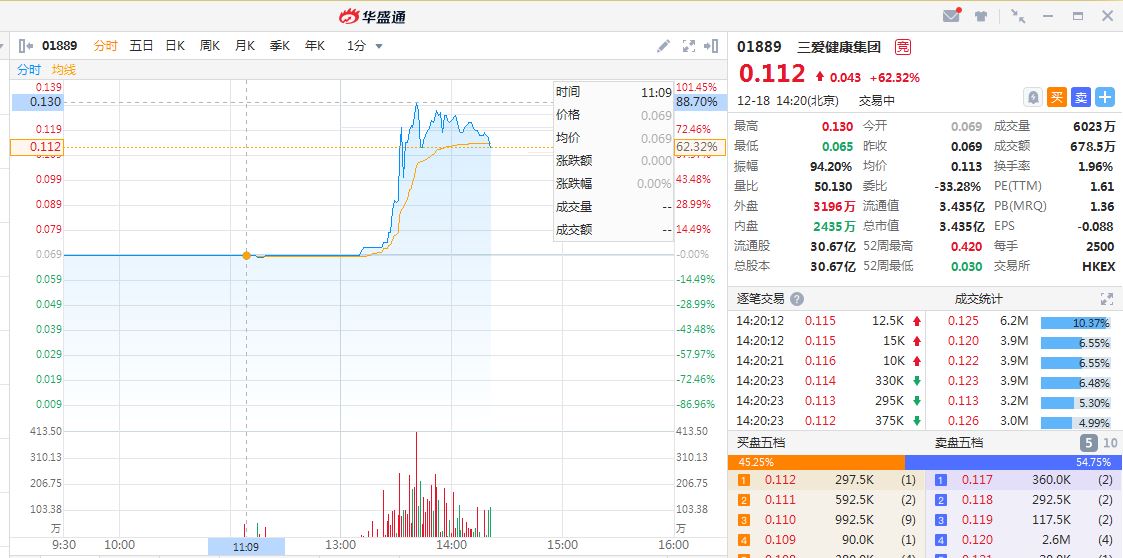Expand chart to fullscreen
This screenshot has width=1123, height=558.
click(688, 46)
